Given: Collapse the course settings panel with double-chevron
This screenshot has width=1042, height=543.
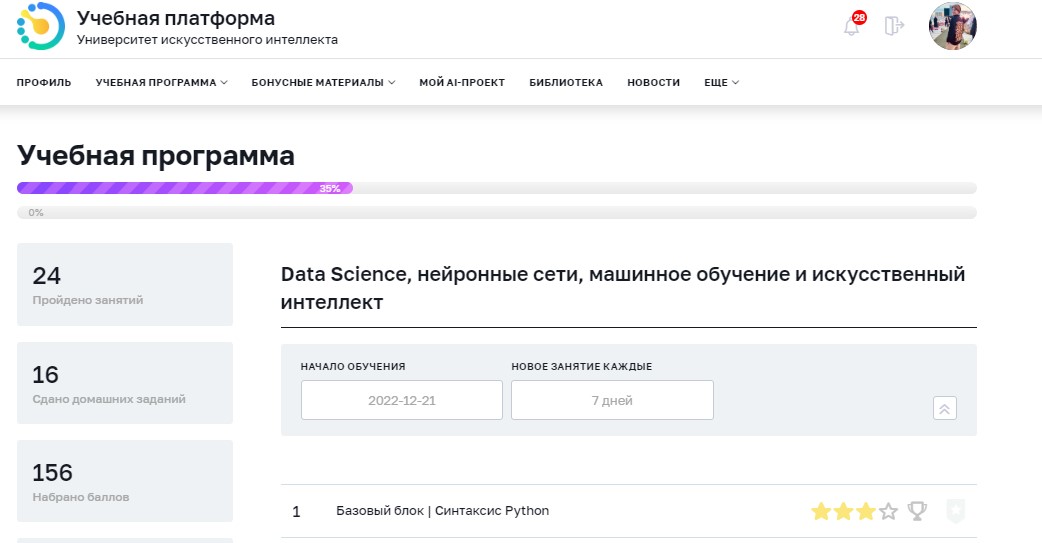Looking at the screenshot, I should 944,408.
